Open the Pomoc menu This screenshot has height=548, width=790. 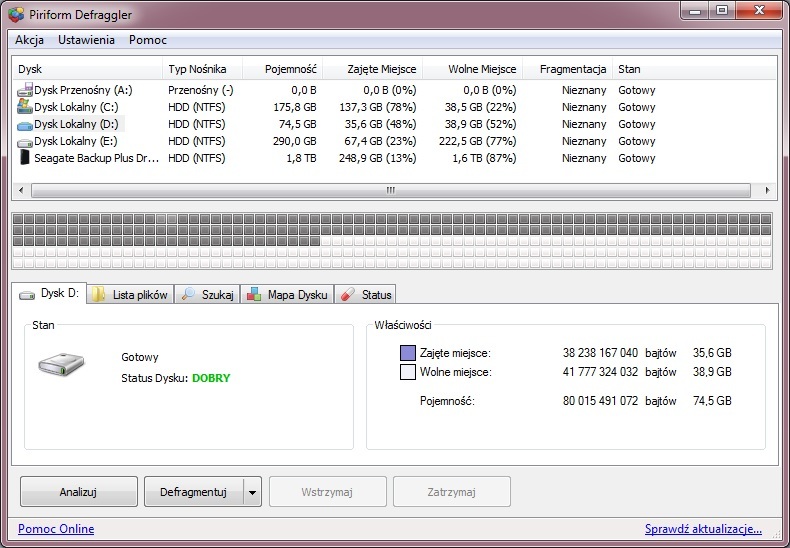click(x=148, y=40)
